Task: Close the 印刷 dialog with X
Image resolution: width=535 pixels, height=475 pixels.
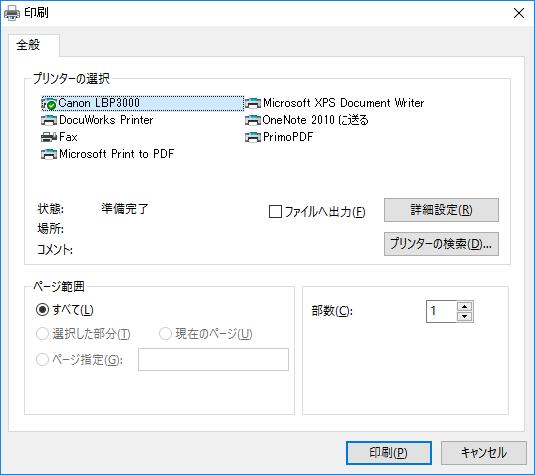Action: 519,13
